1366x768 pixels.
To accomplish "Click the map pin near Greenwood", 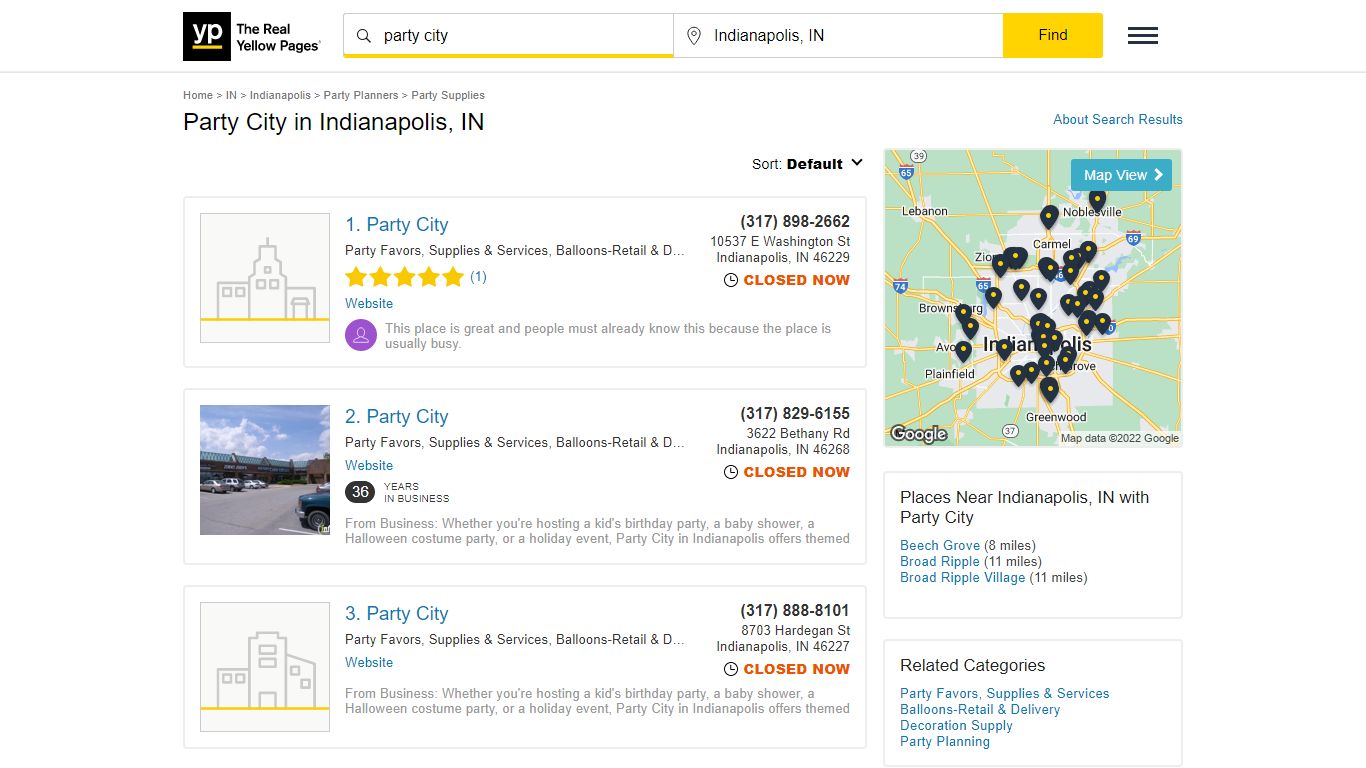I will [1049, 390].
